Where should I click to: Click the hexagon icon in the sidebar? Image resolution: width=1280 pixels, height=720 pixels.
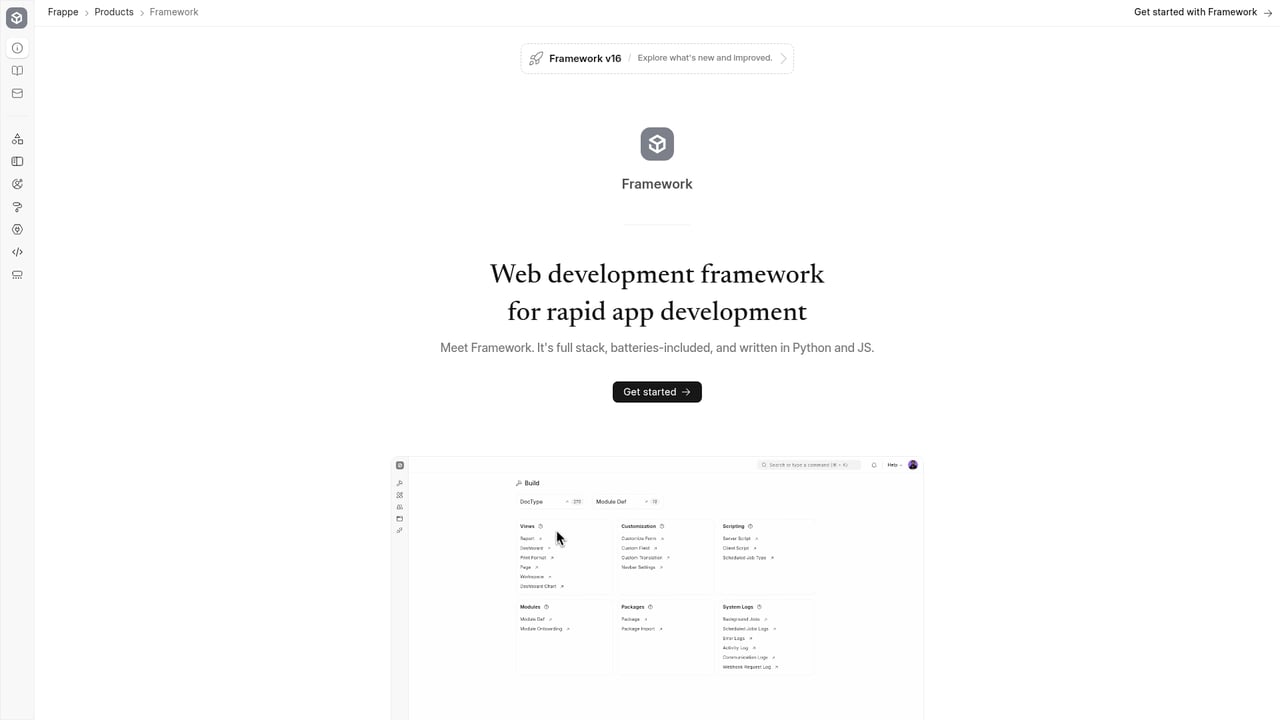click(x=17, y=229)
